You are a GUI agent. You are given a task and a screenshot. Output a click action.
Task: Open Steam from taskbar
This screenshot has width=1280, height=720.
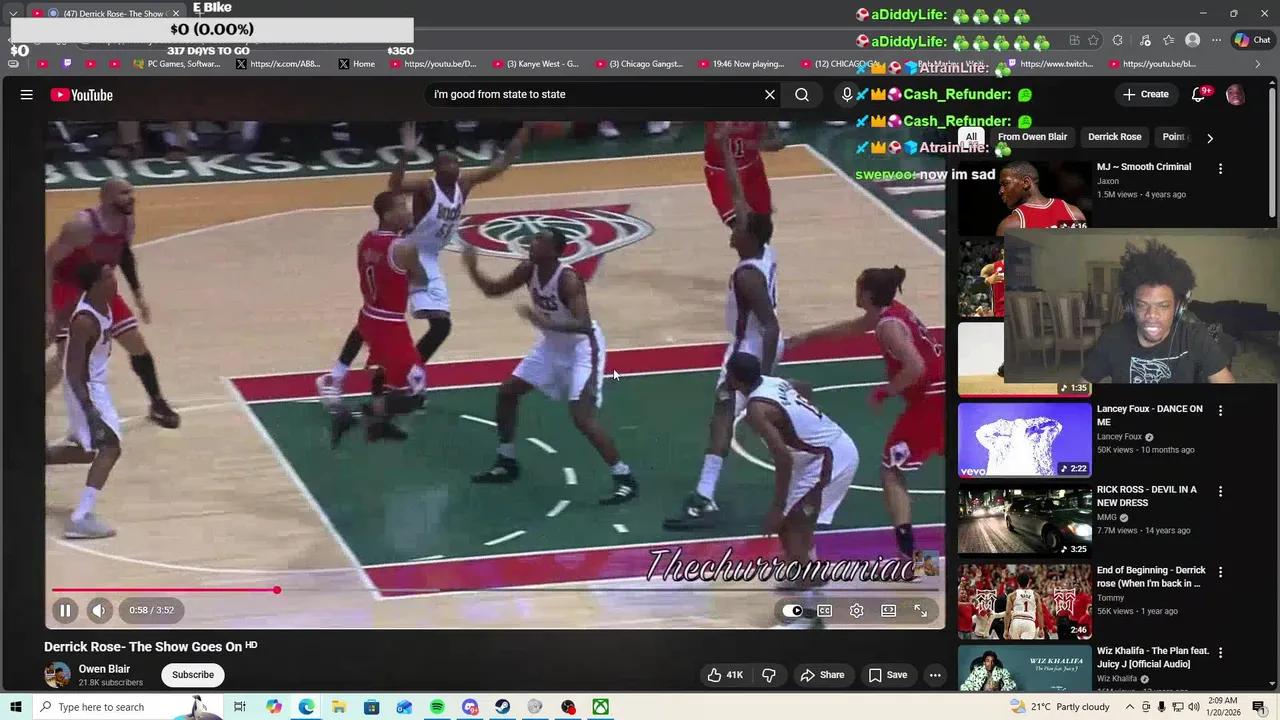pos(503,707)
